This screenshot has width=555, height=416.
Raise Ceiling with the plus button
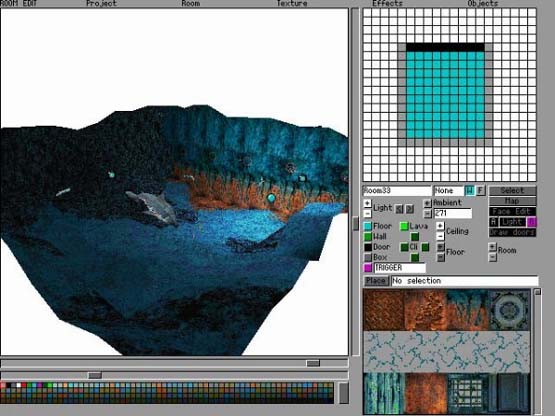[x=440, y=226]
